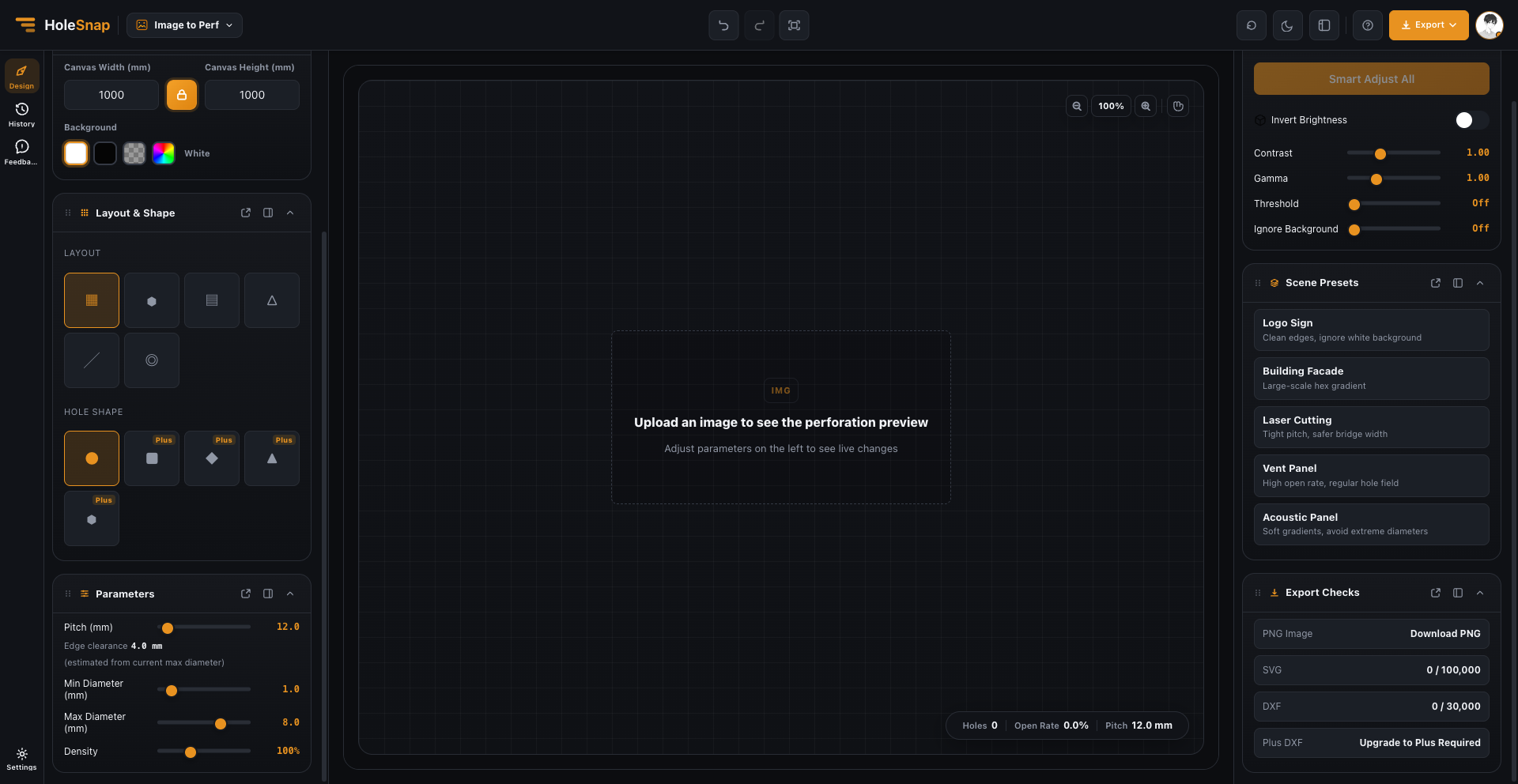
Task: Select the black background swatch
Action: coord(105,153)
